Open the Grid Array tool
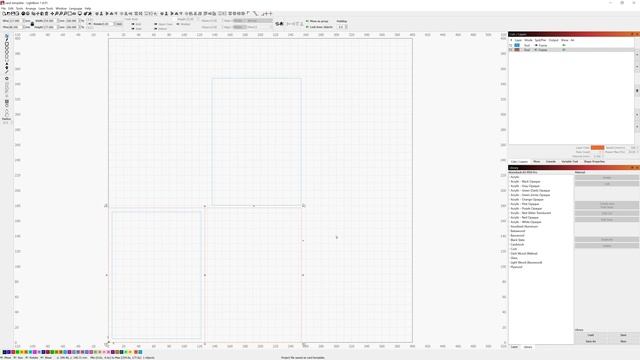This screenshot has height=360, width=640. tap(7, 102)
